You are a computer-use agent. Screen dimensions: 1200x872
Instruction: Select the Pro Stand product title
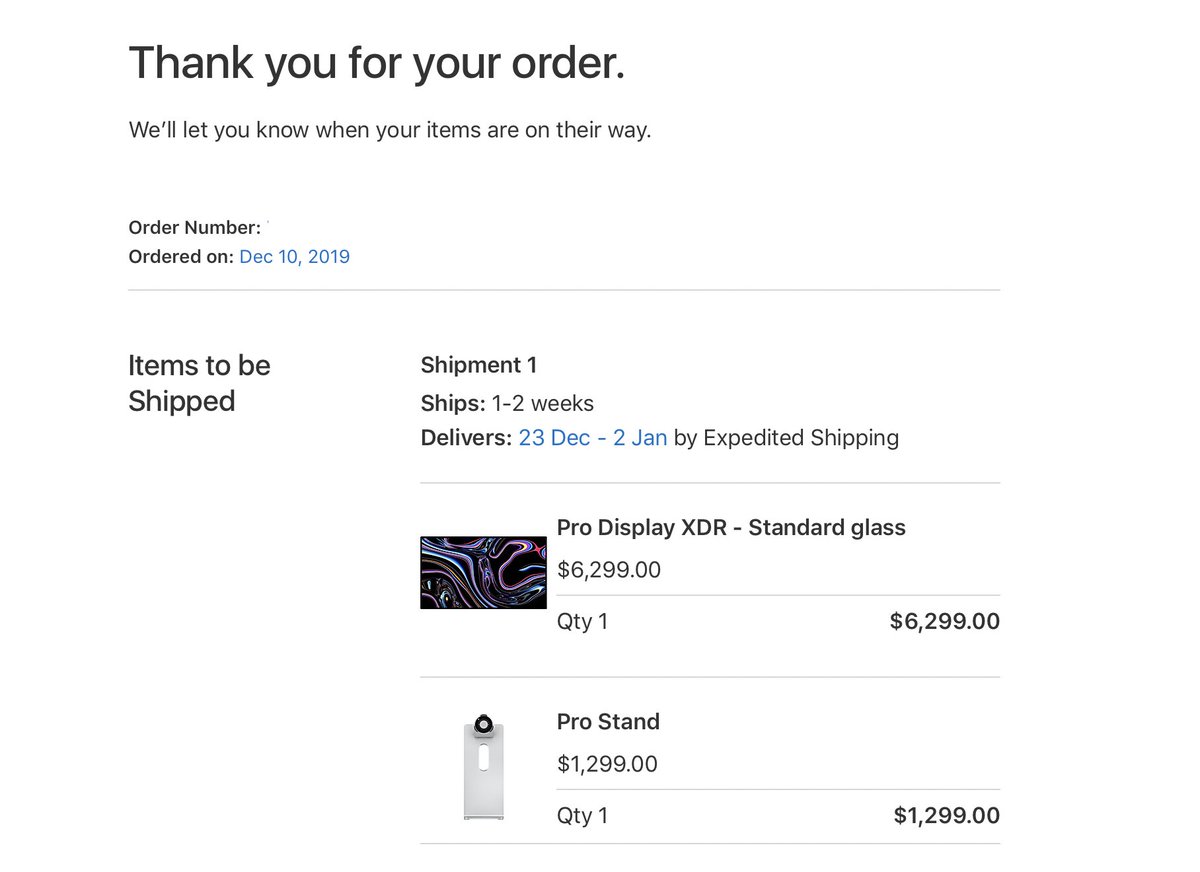tap(608, 722)
